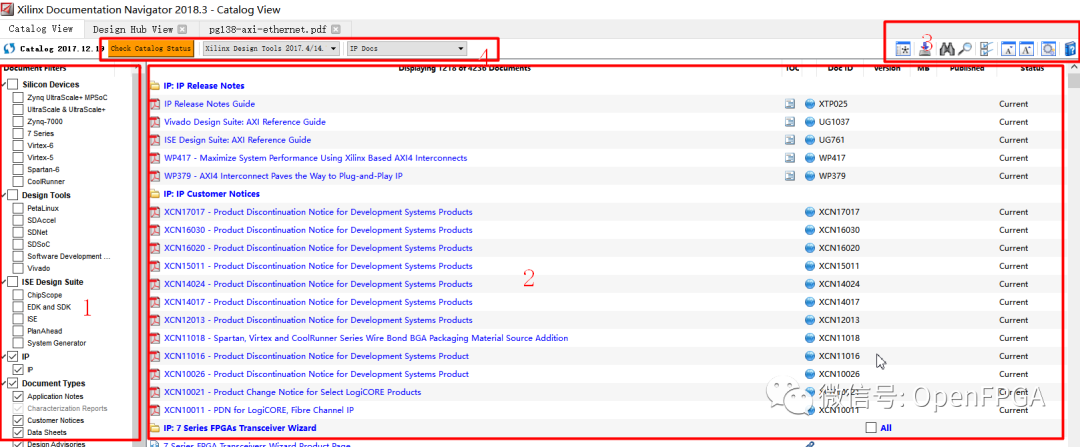Screen dimensions: 1080x447
Task: Open help with the blue book icon
Action: coord(1070,49)
